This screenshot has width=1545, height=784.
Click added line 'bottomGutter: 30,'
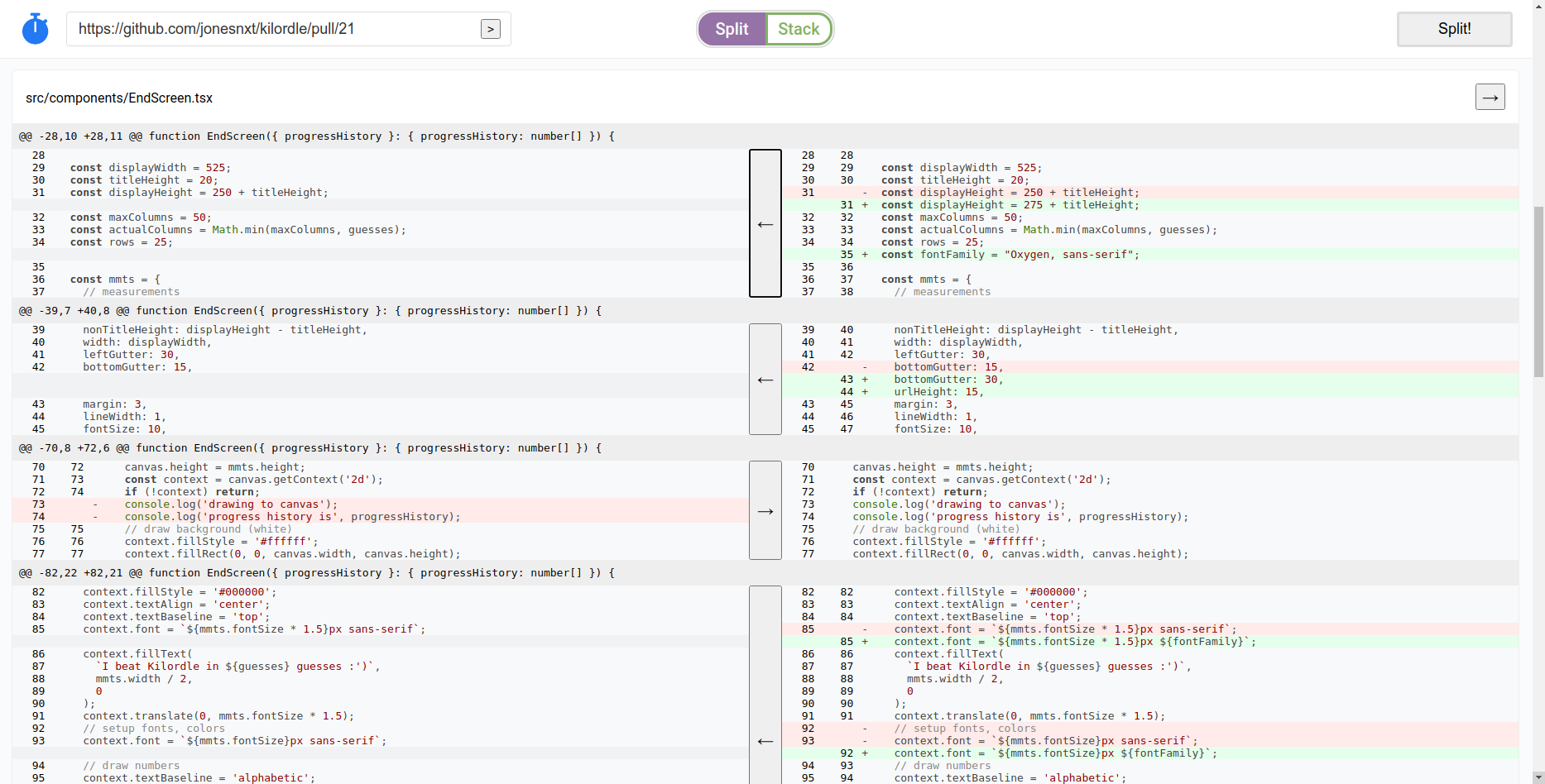click(1150, 380)
